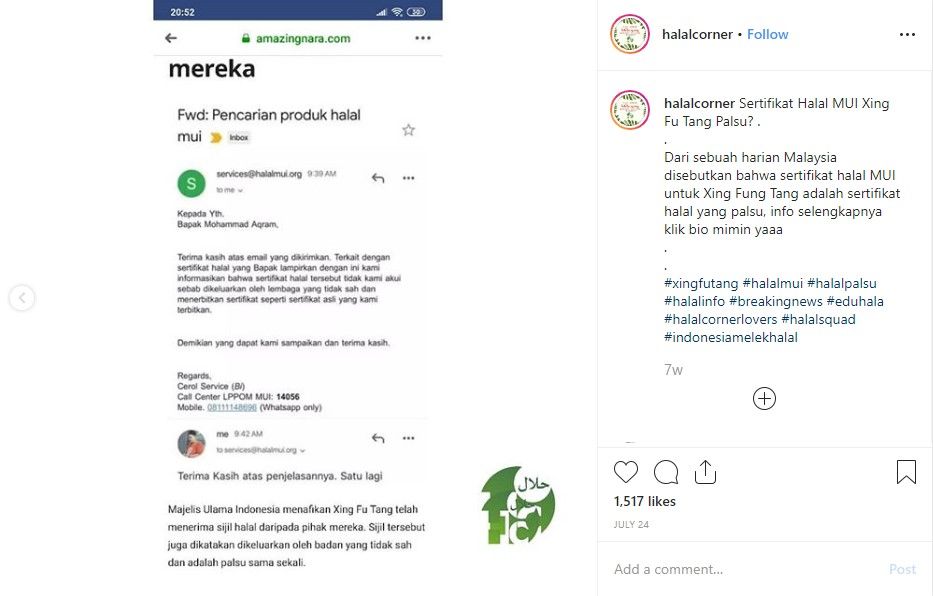Open the #halalmui hashtag
This screenshot has height=596, width=933.
772,284
